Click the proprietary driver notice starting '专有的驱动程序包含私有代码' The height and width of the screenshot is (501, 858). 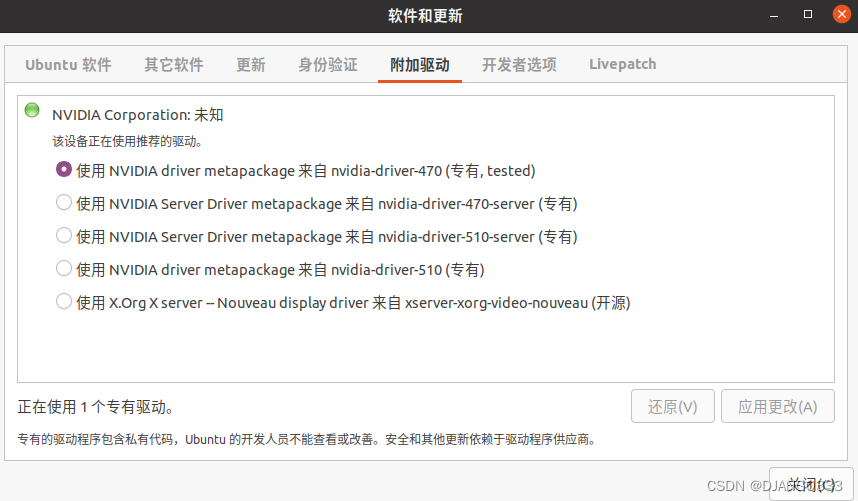(x=307, y=439)
